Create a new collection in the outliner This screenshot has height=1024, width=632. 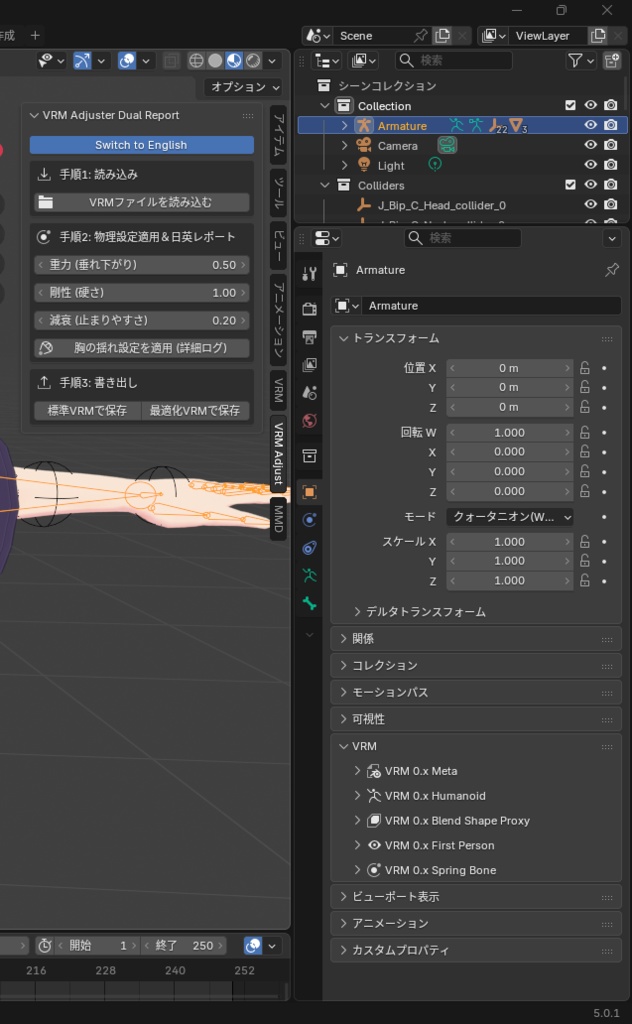[x=612, y=61]
